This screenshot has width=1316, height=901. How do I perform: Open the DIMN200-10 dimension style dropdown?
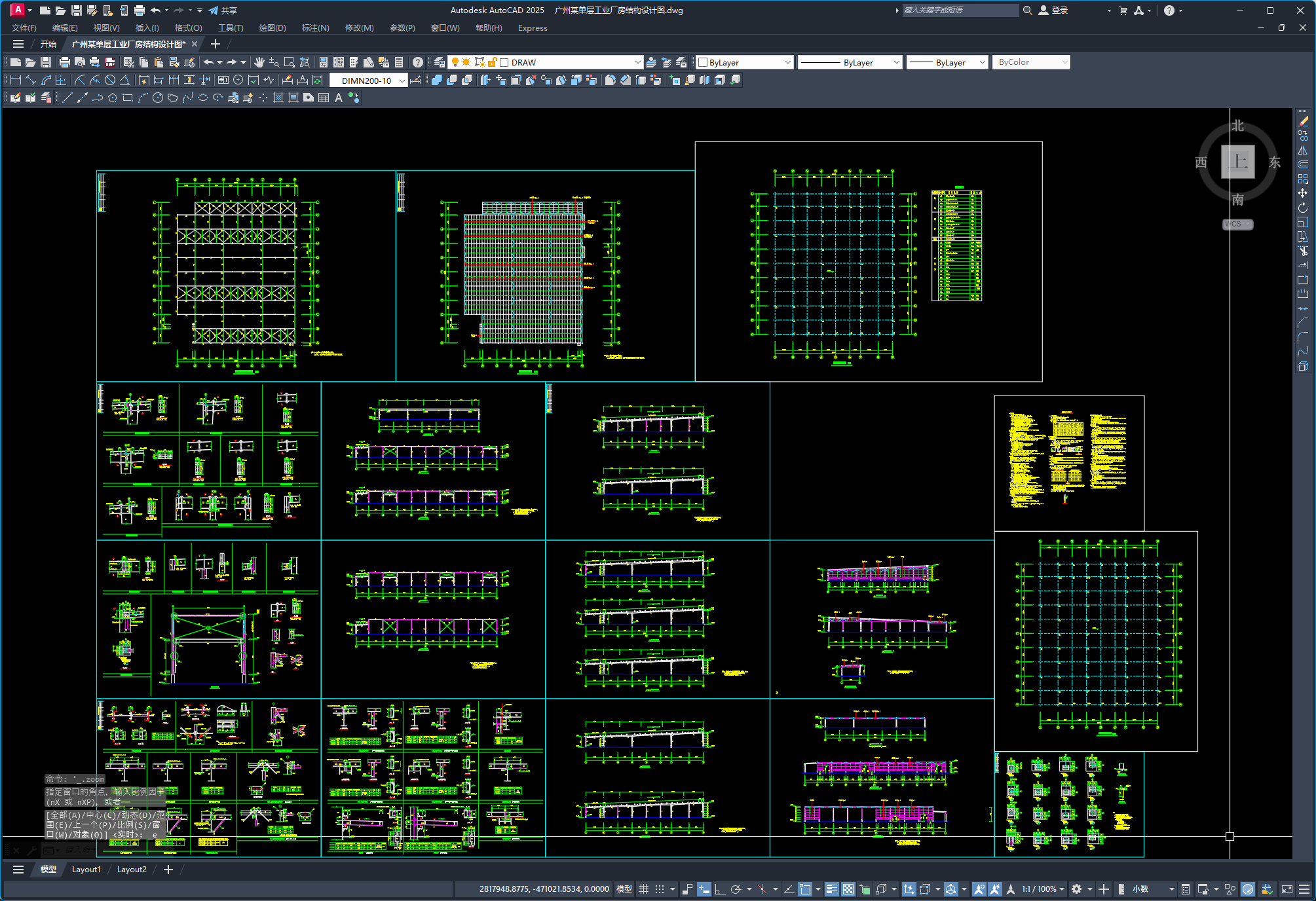click(402, 81)
